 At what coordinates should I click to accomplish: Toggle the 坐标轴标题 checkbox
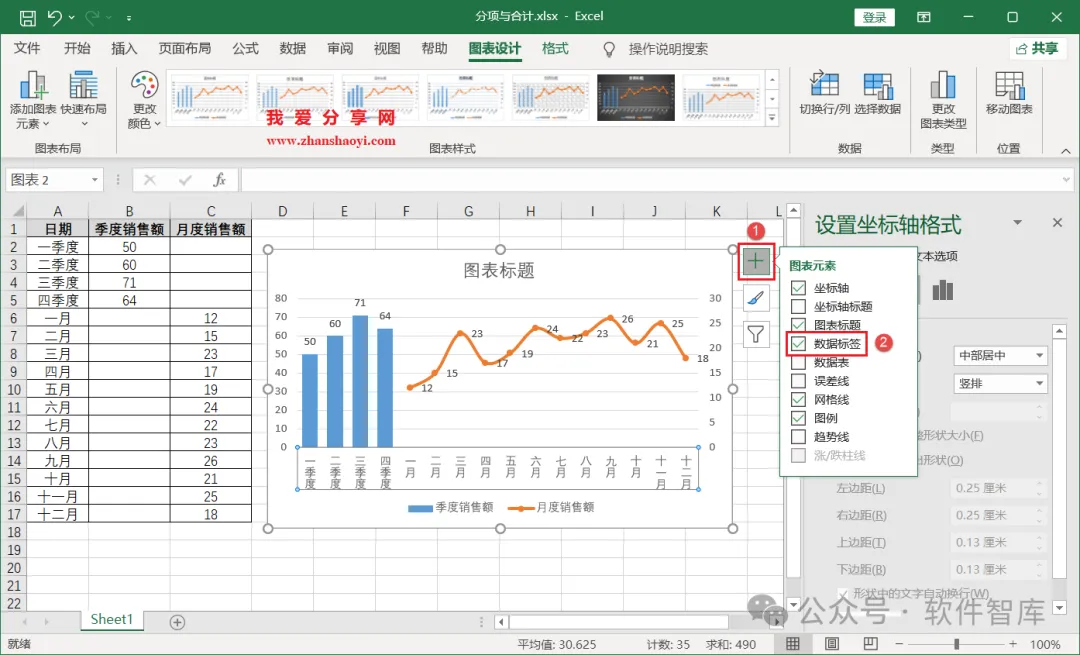[x=798, y=306]
